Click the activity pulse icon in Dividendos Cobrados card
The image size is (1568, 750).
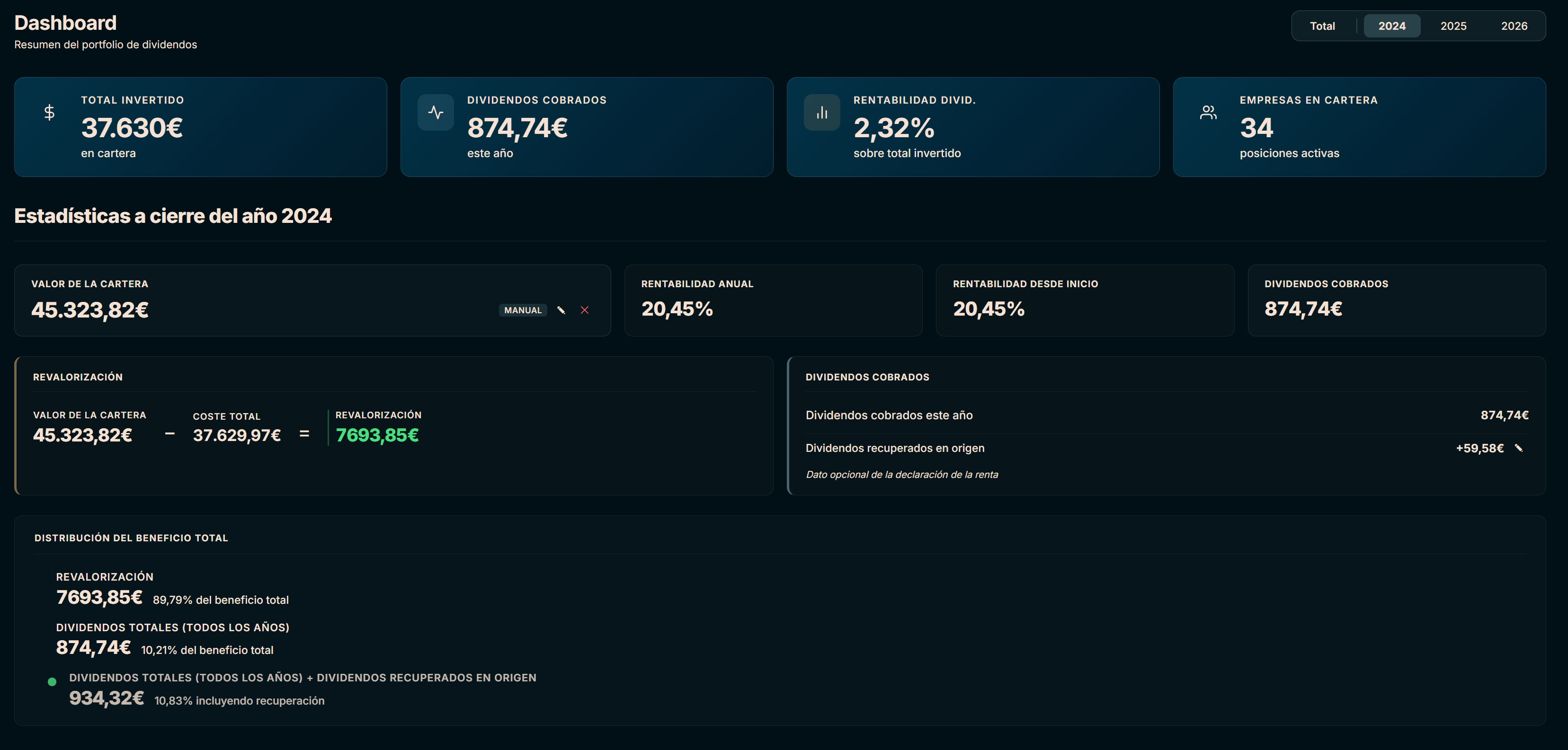[436, 113]
